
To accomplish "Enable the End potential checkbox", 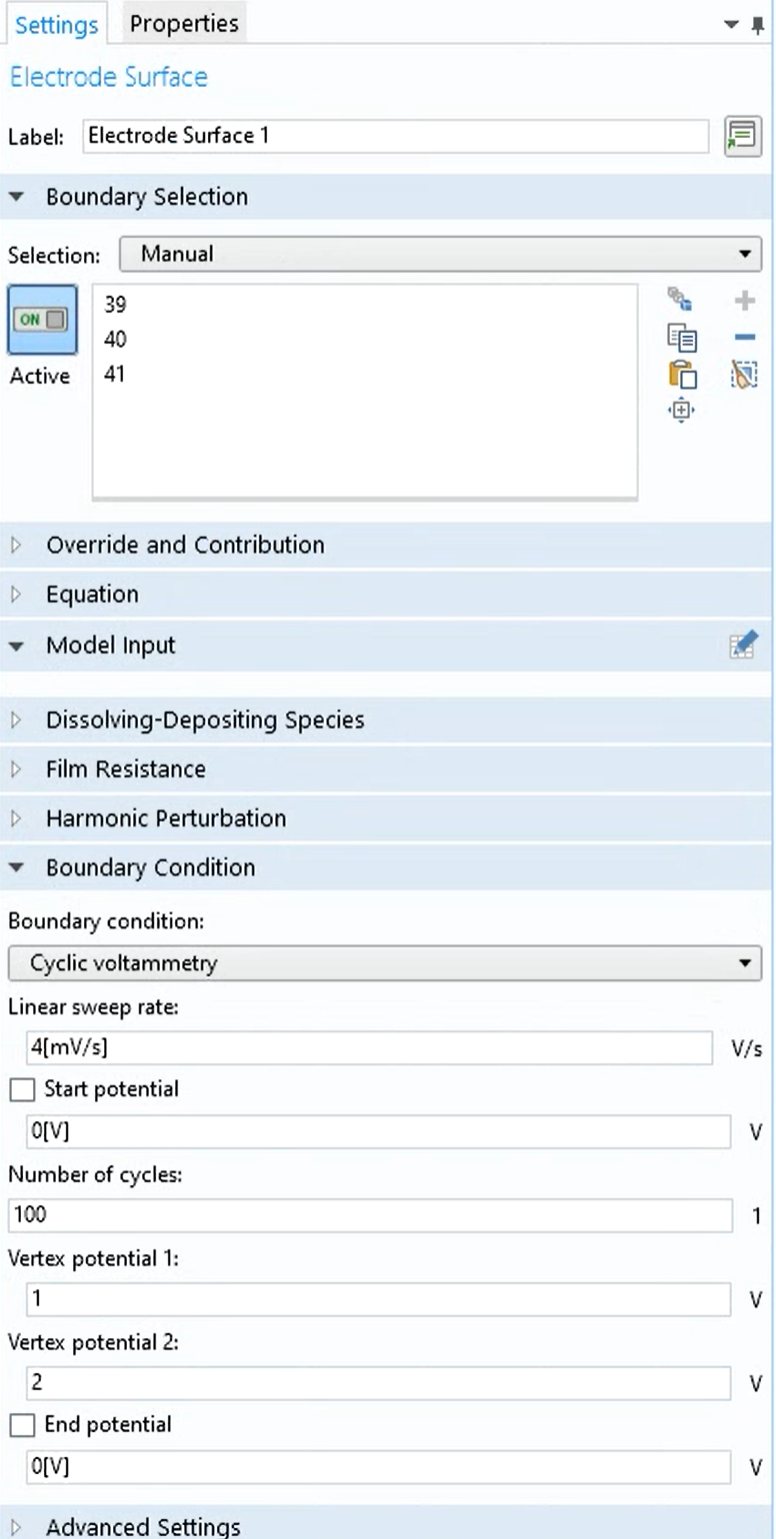I will [x=22, y=1425].
